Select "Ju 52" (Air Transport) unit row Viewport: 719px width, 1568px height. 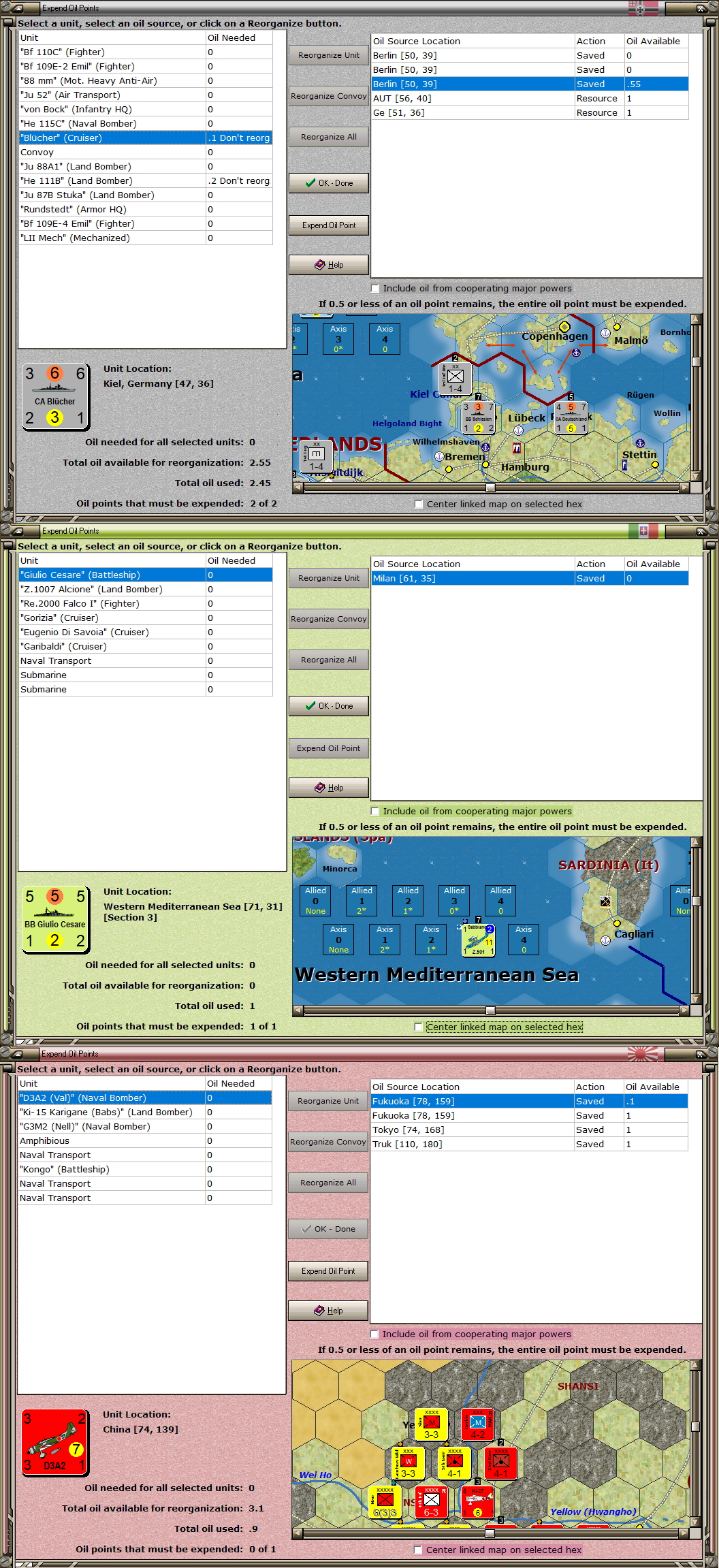(146, 95)
